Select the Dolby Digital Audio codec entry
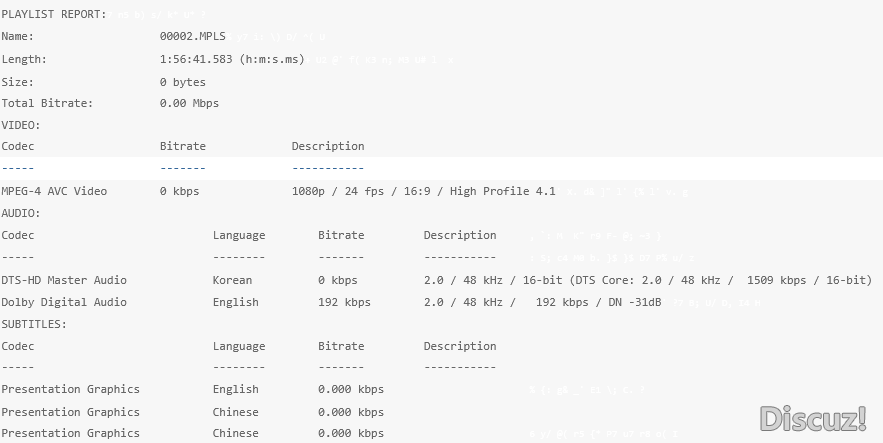883x443 pixels. [x=64, y=302]
